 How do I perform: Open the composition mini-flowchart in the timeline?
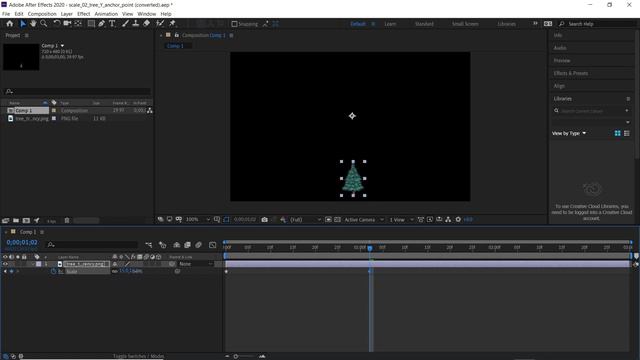[149, 245]
